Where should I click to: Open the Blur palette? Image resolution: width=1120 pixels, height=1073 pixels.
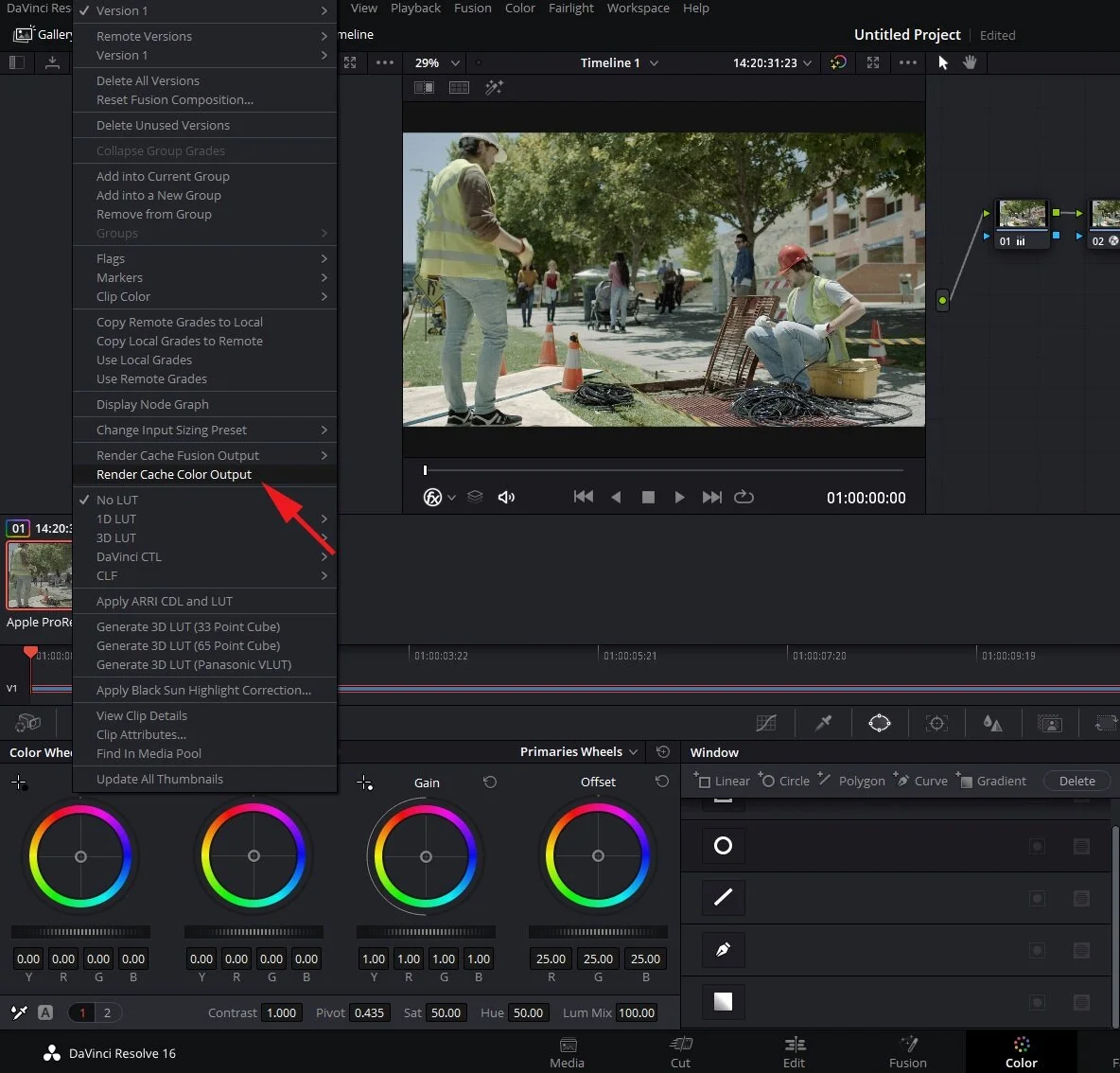[992, 723]
